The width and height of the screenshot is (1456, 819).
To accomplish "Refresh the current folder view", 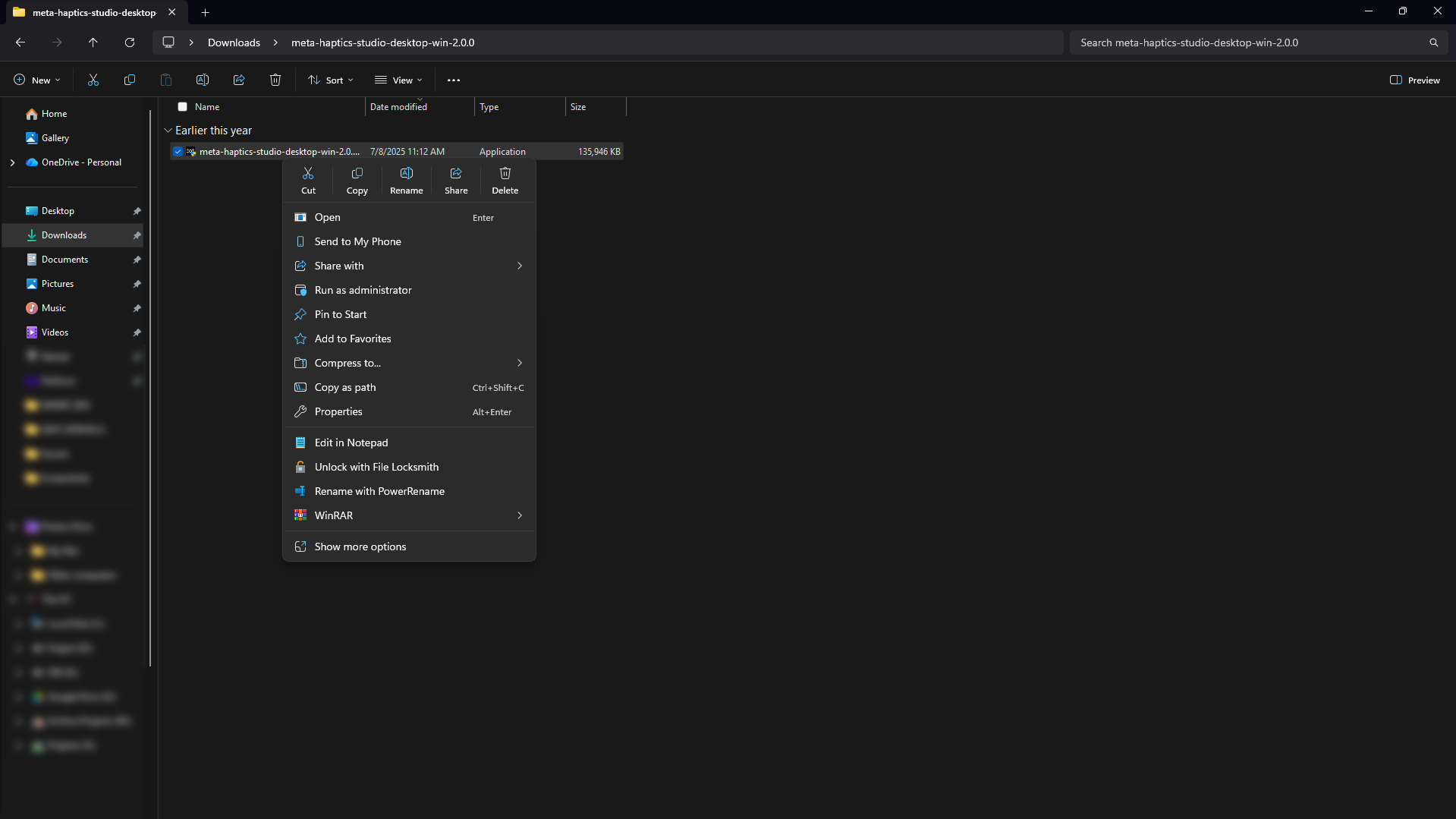I will (130, 43).
